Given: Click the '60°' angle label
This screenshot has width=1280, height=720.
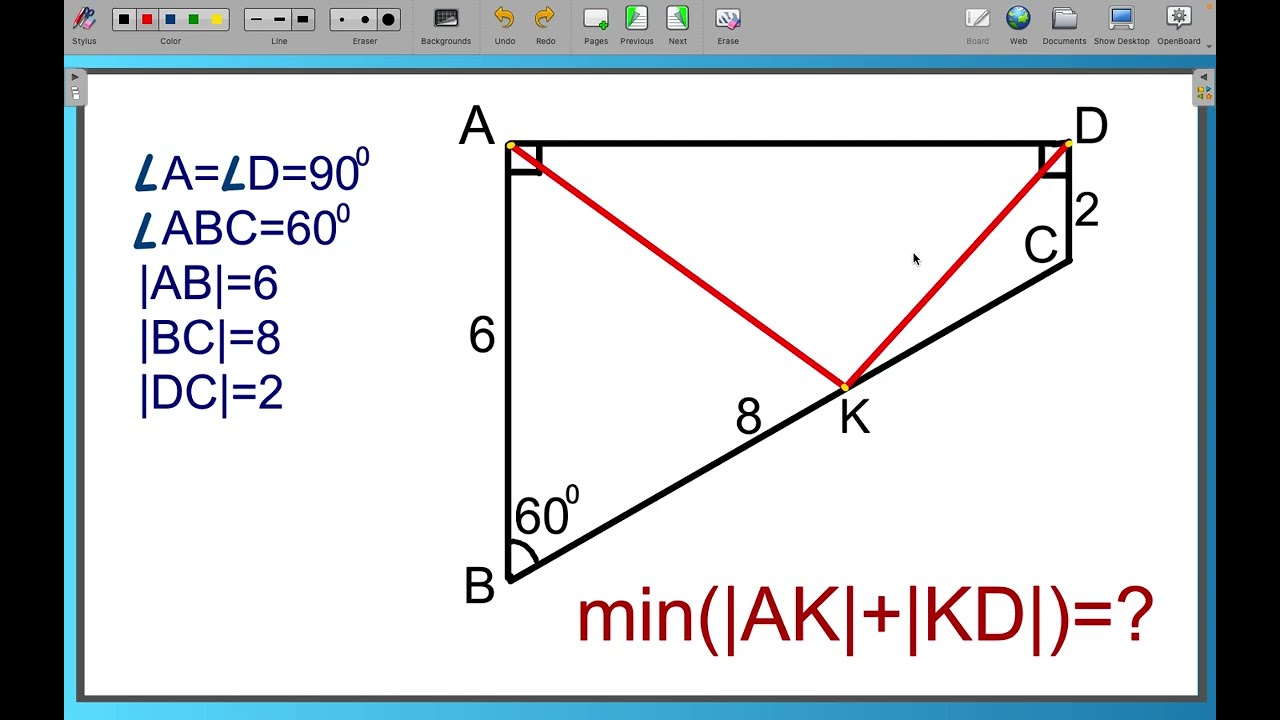Looking at the screenshot, I should (x=546, y=512).
